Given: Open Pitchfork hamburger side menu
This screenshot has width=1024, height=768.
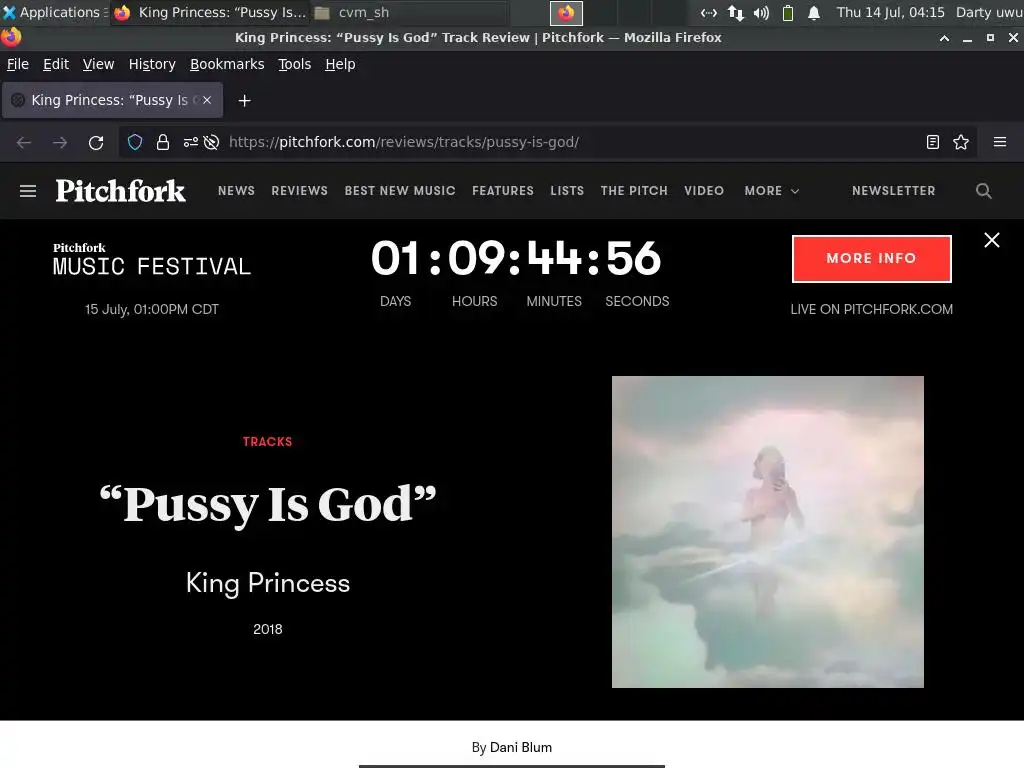Looking at the screenshot, I should point(28,191).
